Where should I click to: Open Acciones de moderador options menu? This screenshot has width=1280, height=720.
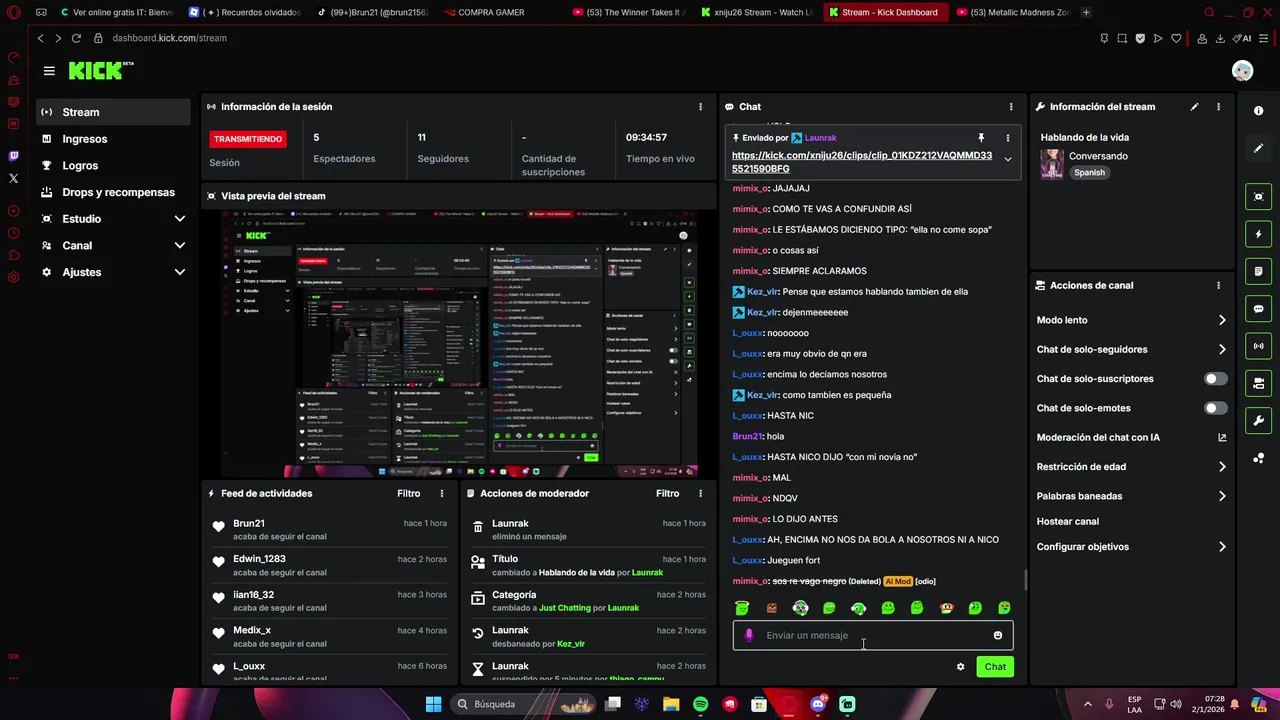701,494
